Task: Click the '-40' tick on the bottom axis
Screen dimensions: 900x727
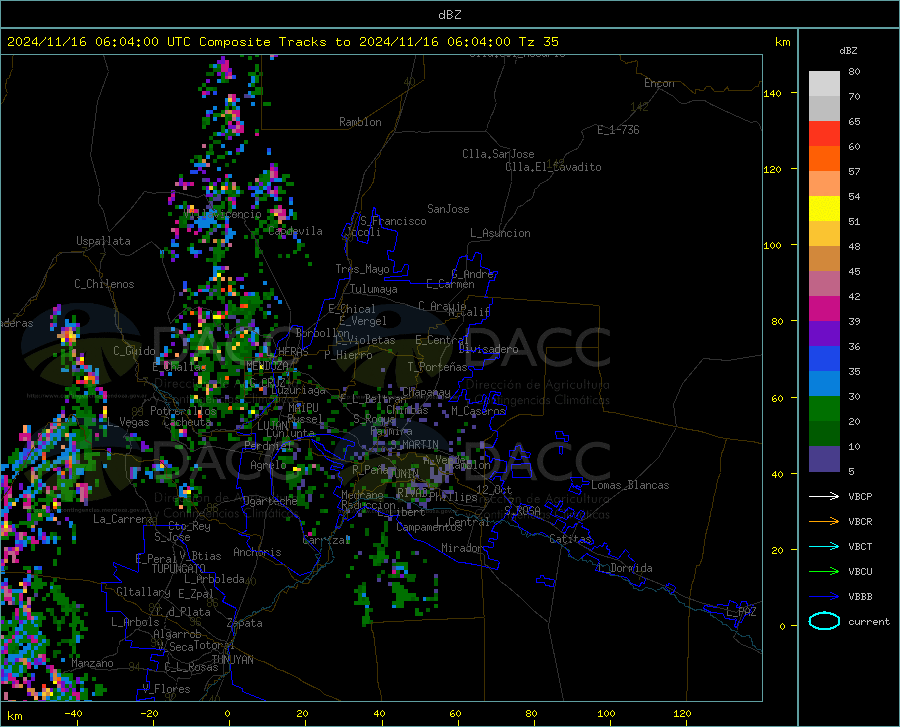Action: [x=73, y=713]
